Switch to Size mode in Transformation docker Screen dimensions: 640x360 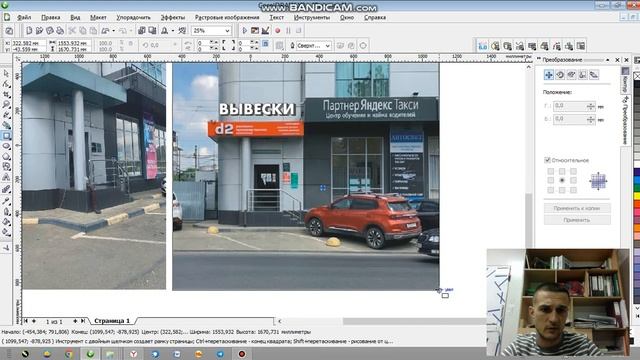(582, 75)
